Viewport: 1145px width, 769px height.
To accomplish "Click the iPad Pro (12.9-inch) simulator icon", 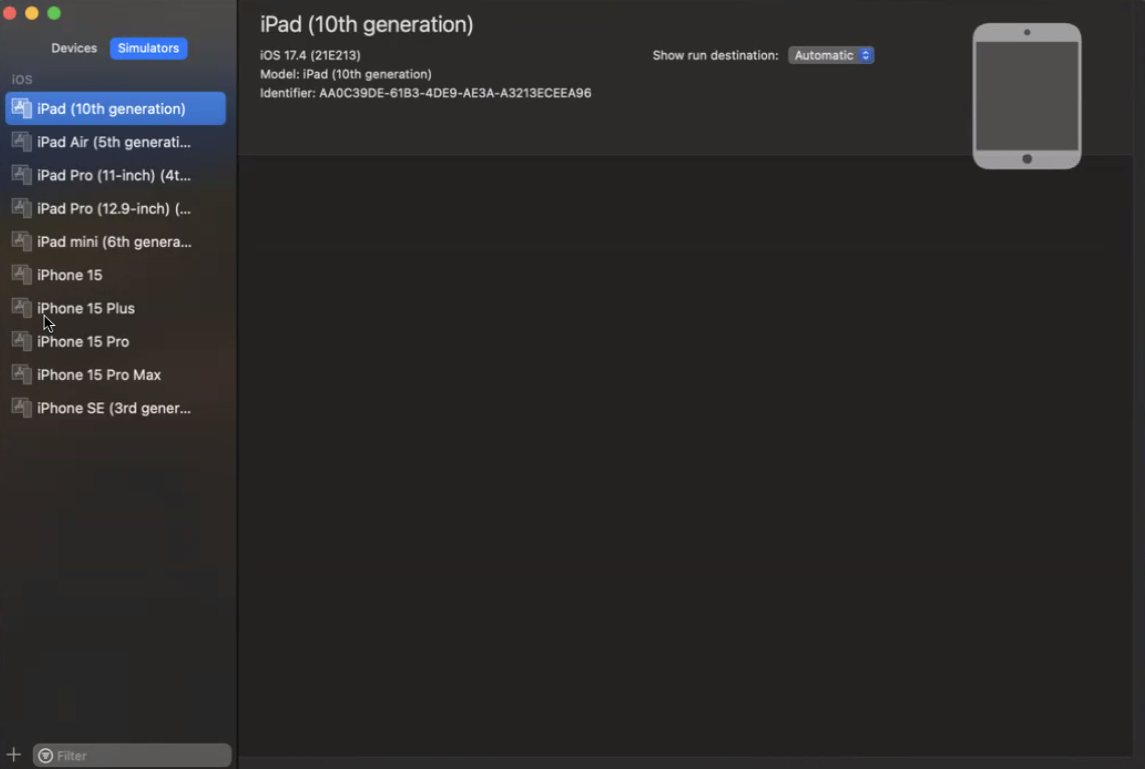I will [21, 208].
